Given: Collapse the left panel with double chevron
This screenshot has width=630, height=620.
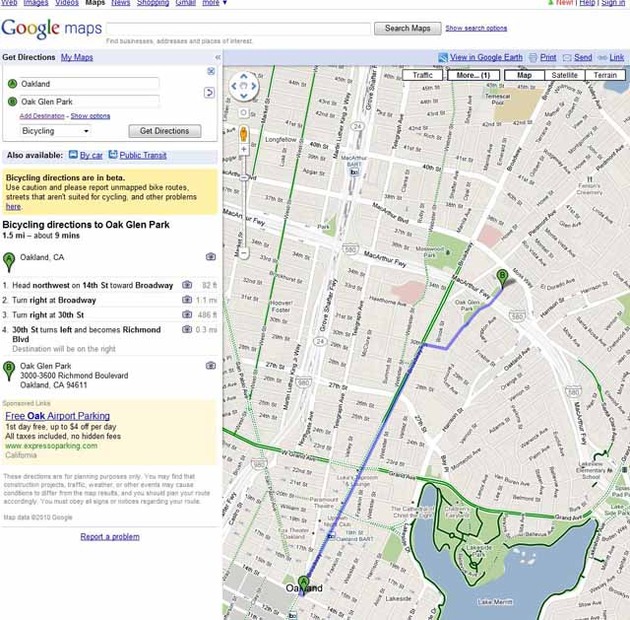Looking at the screenshot, I should click(217, 57).
